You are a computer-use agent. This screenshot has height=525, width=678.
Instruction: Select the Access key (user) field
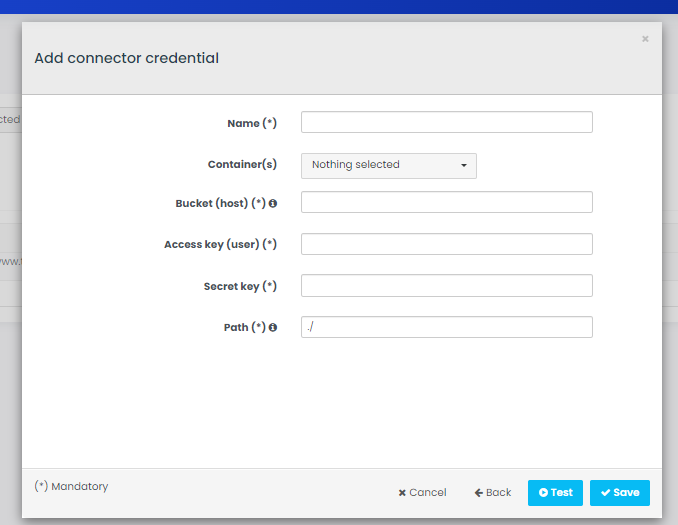pyautogui.click(x=446, y=244)
